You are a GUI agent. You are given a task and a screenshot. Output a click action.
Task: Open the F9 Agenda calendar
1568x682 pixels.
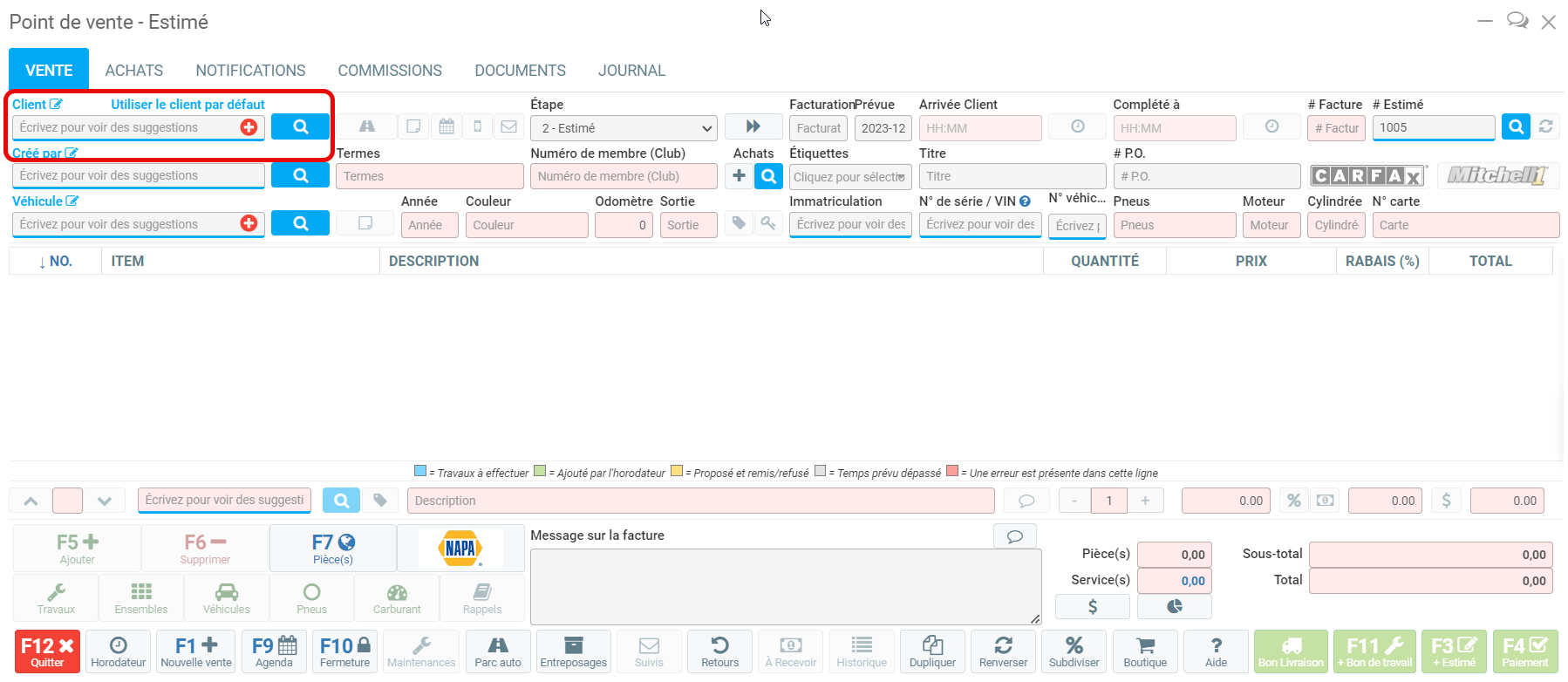tap(274, 651)
